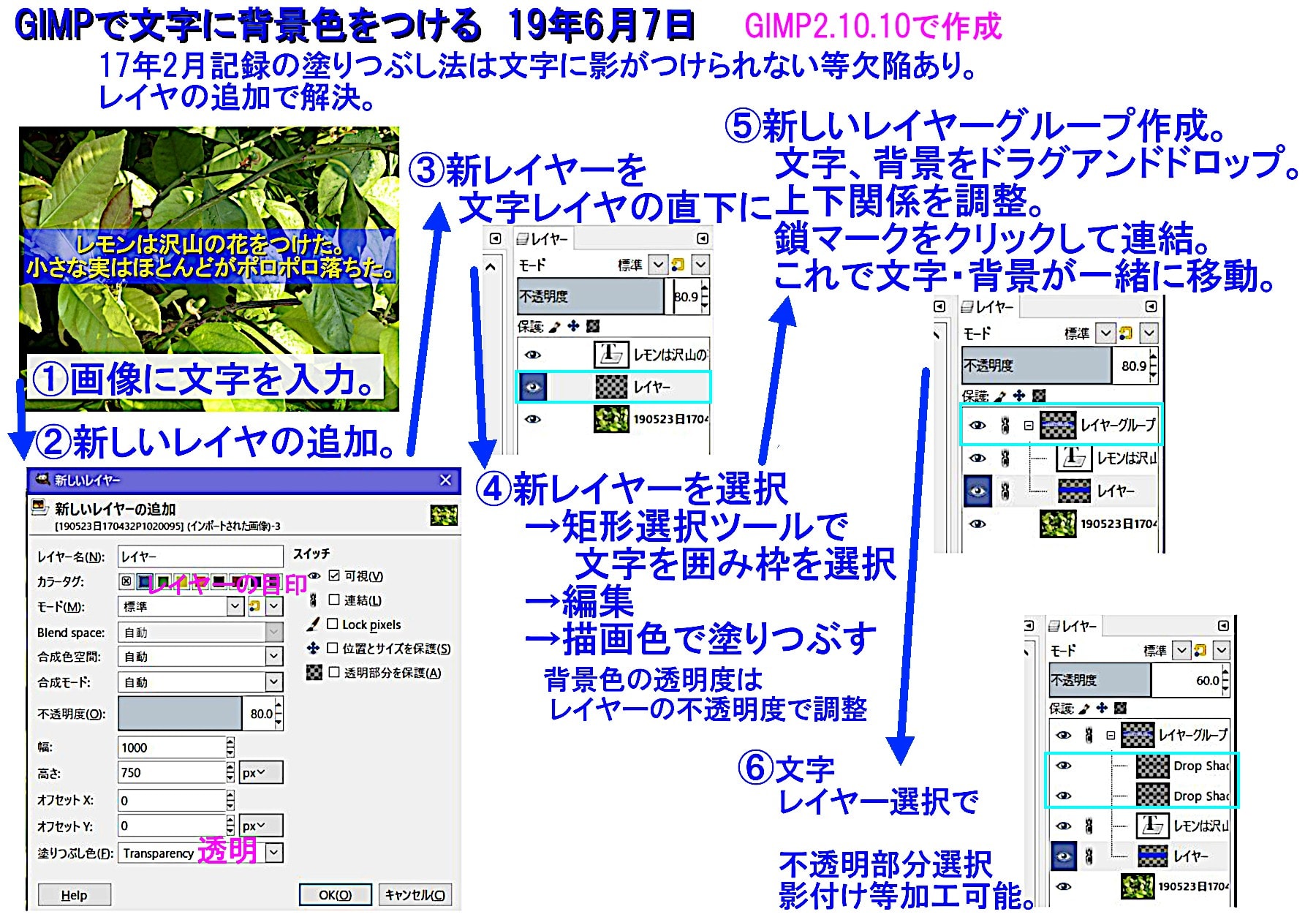
Task: Click the Lock pixels brush icon in the 60.0 opacity Layers panel
Action: (1084, 708)
